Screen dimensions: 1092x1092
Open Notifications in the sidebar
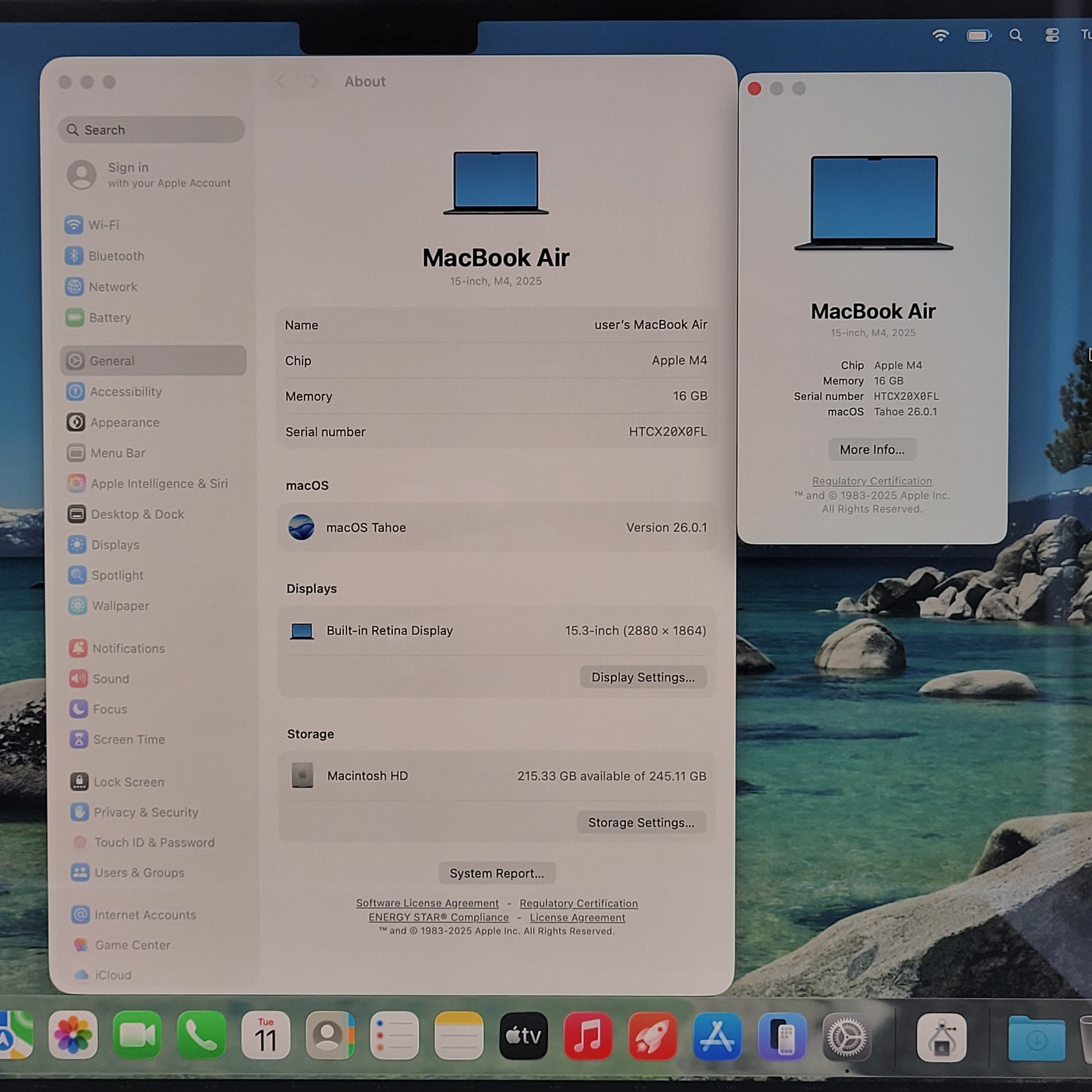[x=129, y=648]
